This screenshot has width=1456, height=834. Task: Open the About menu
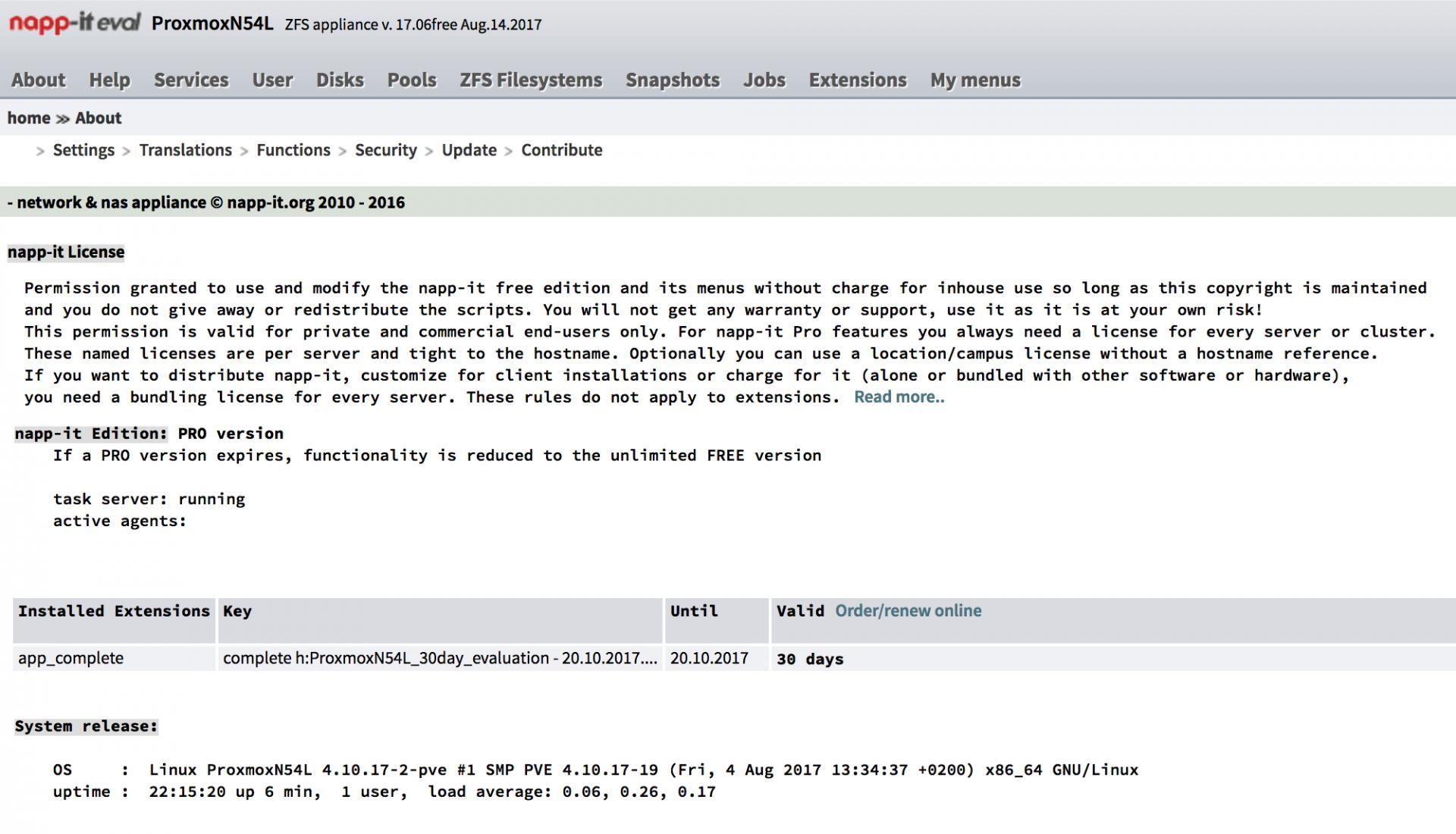click(x=38, y=80)
